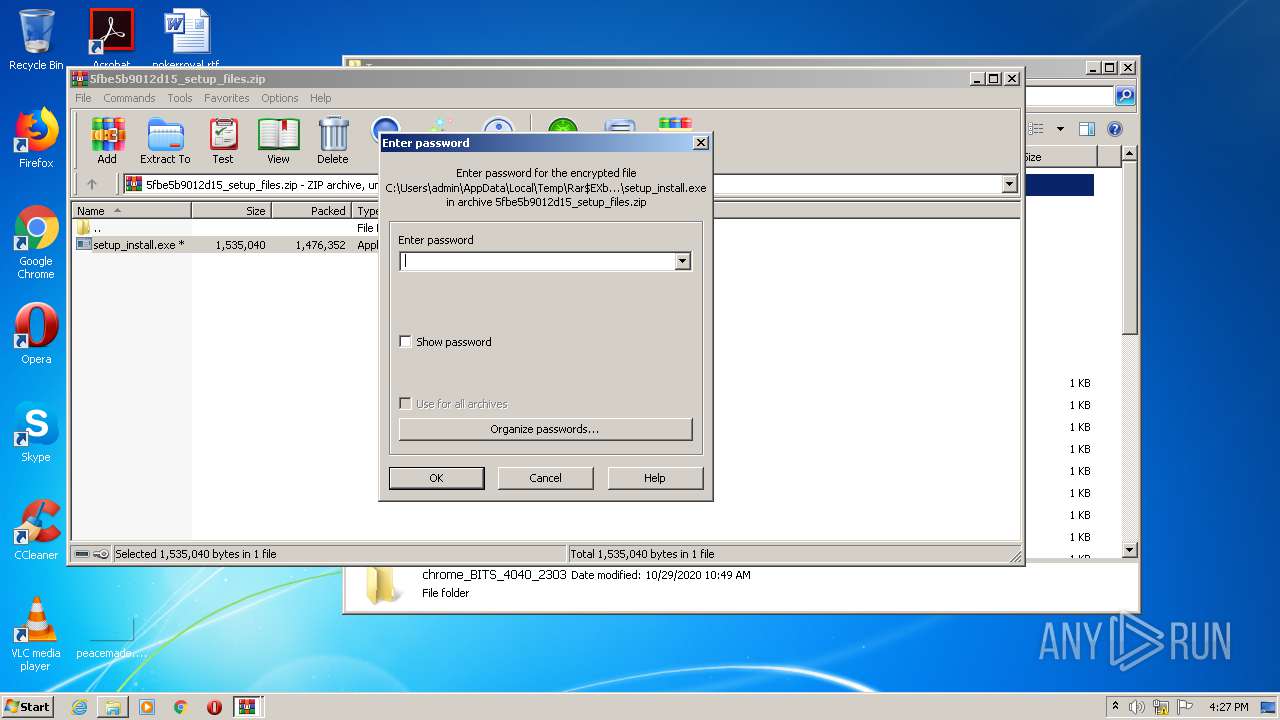This screenshot has width=1280, height=720.
Task: Toggle the preview pane in the Explorer window
Action: tap(1087, 129)
